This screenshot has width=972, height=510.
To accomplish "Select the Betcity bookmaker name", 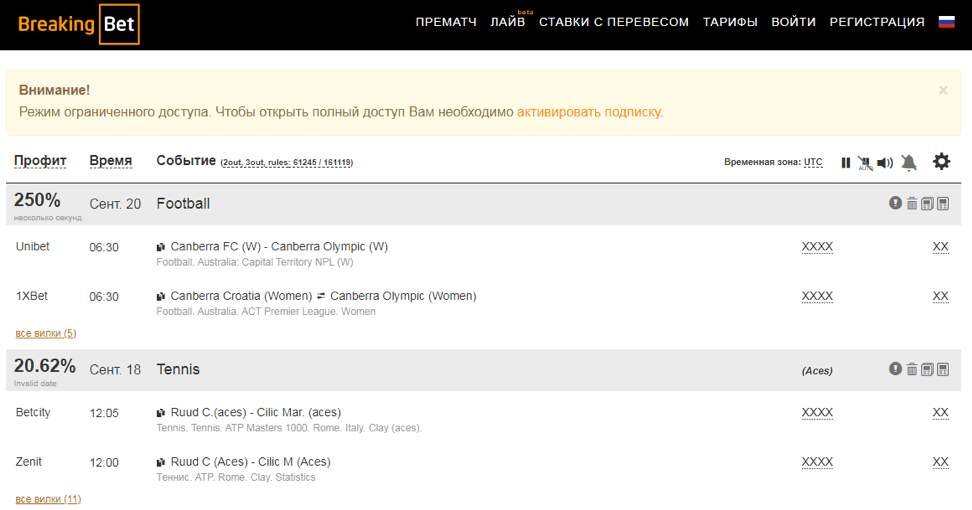I will tap(33, 412).
